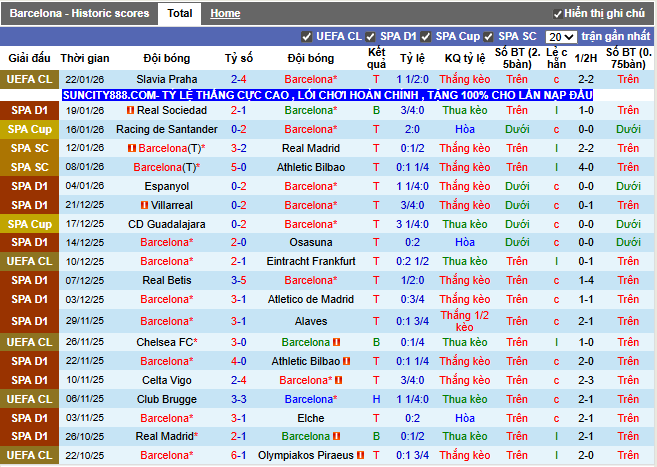Click the date 04/01/26 in Espanyol row

(85, 186)
